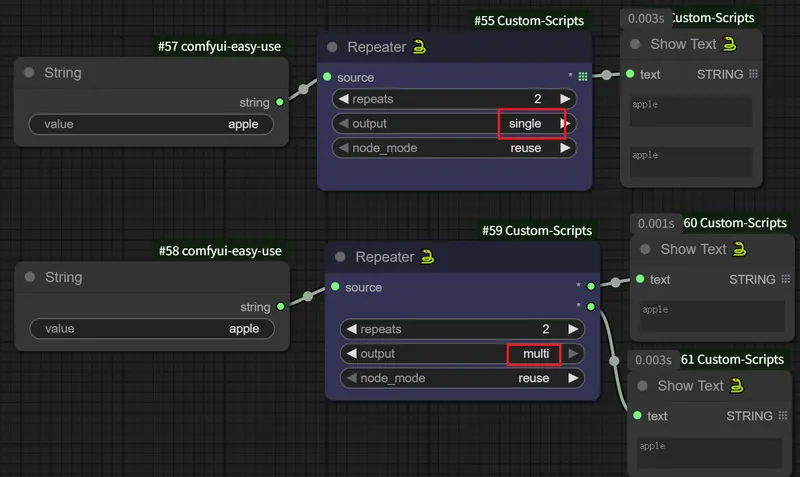This screenshot has width=800, height=477.
Task: Click the second output port of #59 Repeater
Action: pos(591,307)
